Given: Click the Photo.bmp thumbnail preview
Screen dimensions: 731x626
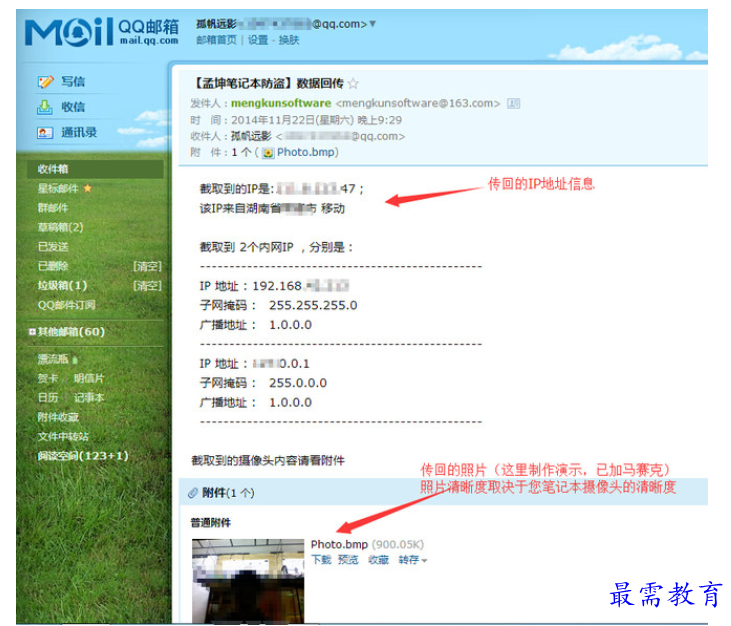Looking at the screenshot, I should click(248, 581).
